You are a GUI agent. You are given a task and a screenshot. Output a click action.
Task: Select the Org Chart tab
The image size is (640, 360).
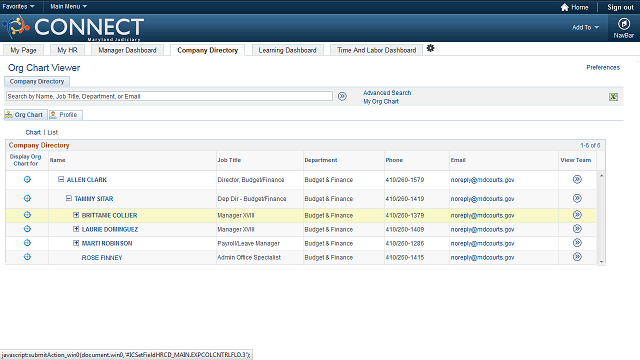pos(26,115)
